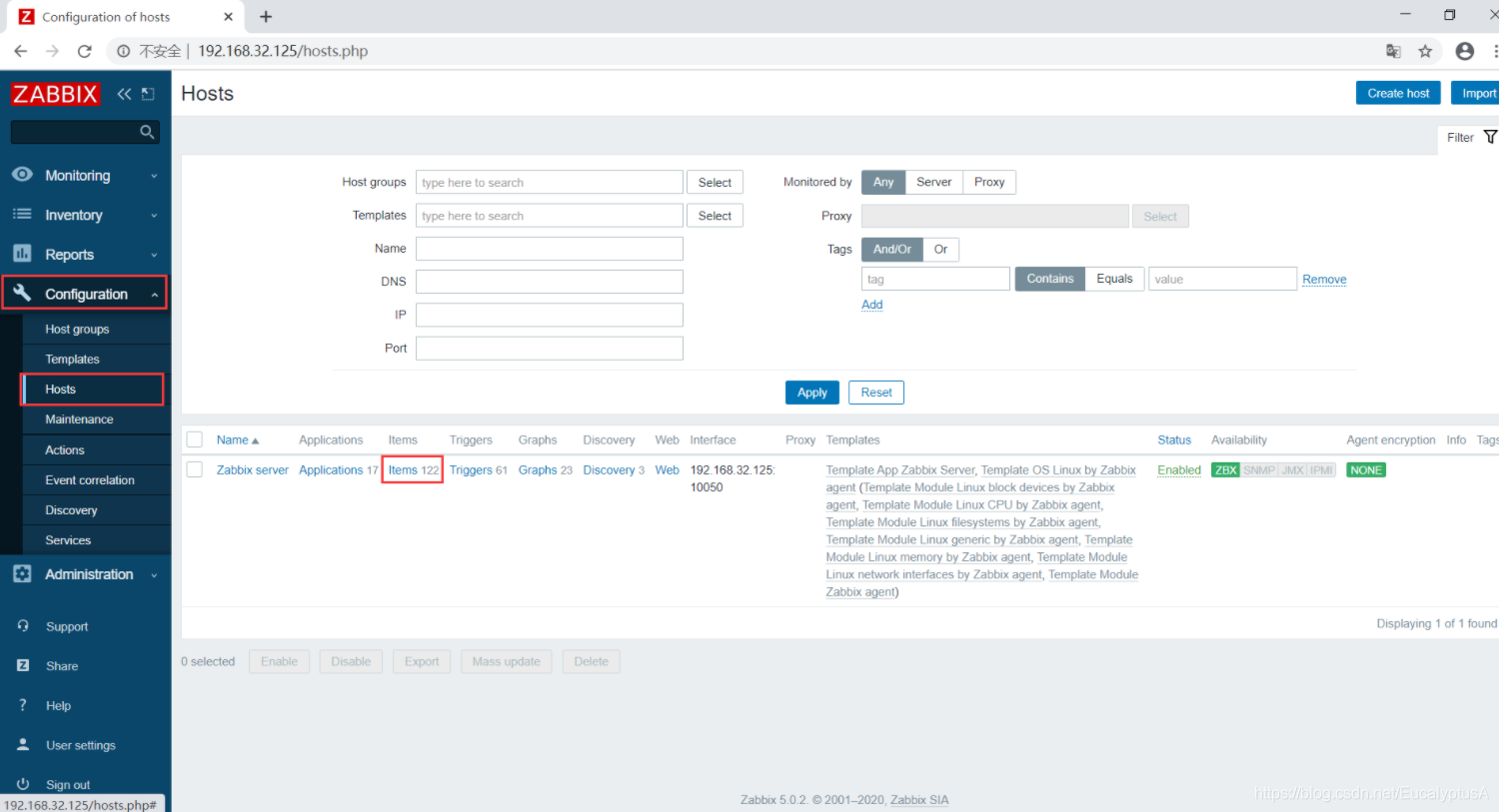This screenshot has height=812, width=1499.
Task: Click the ZBX availability badge
Action: point(1225,470)
